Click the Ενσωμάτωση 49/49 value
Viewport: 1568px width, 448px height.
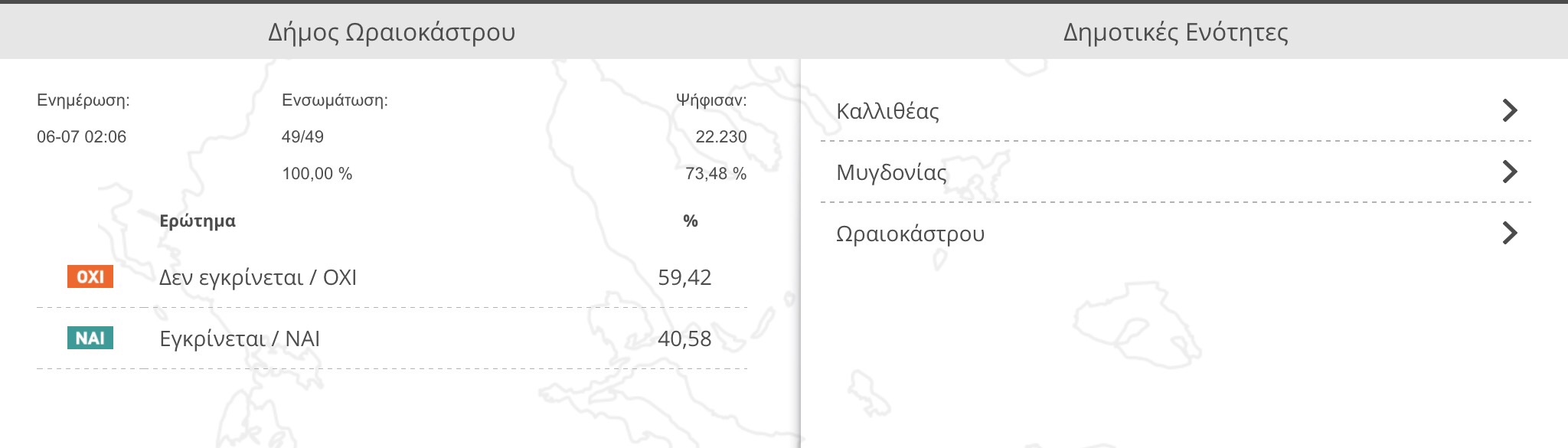[302, 137]
